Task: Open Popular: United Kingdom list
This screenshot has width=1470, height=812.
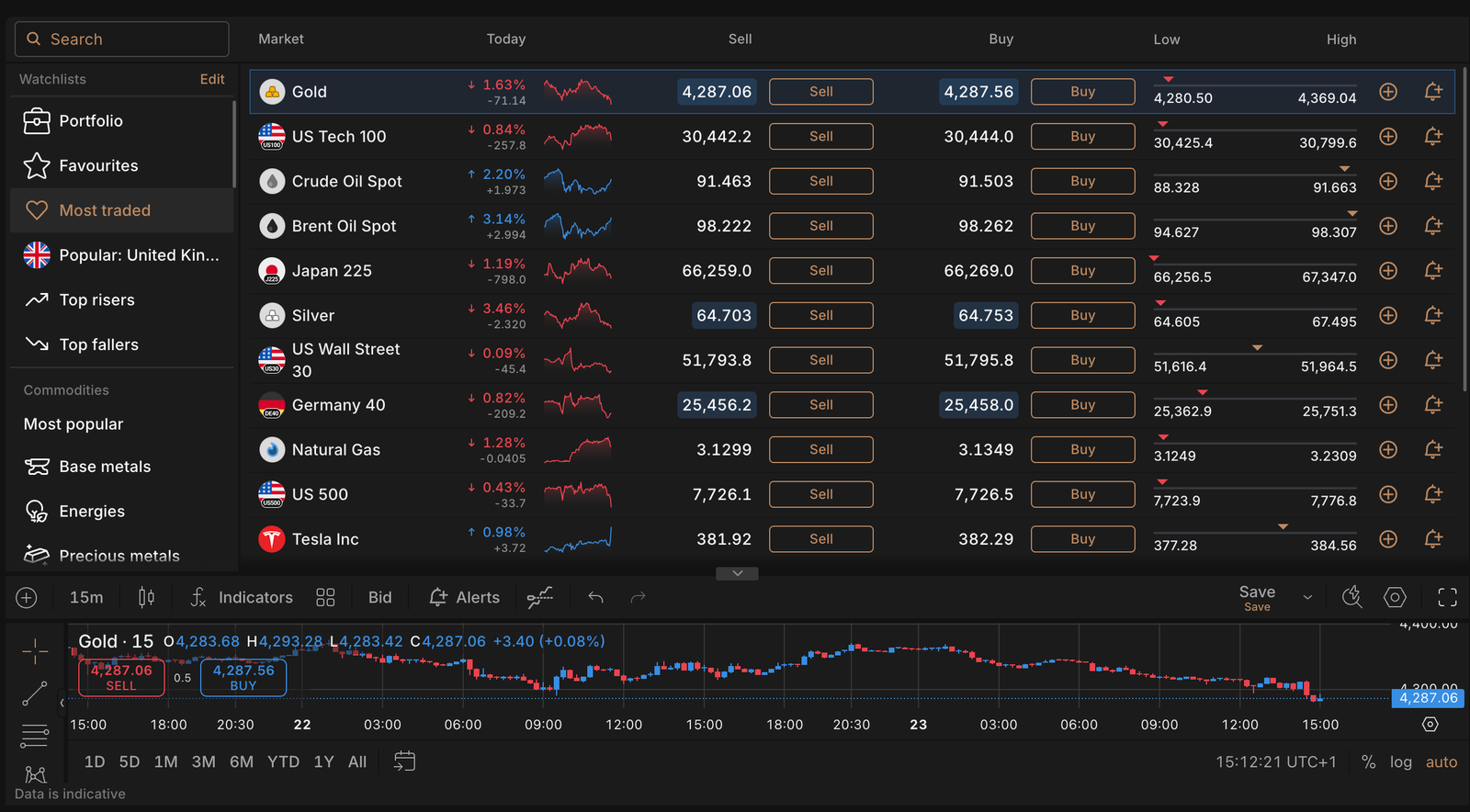Action: [121, 255]
